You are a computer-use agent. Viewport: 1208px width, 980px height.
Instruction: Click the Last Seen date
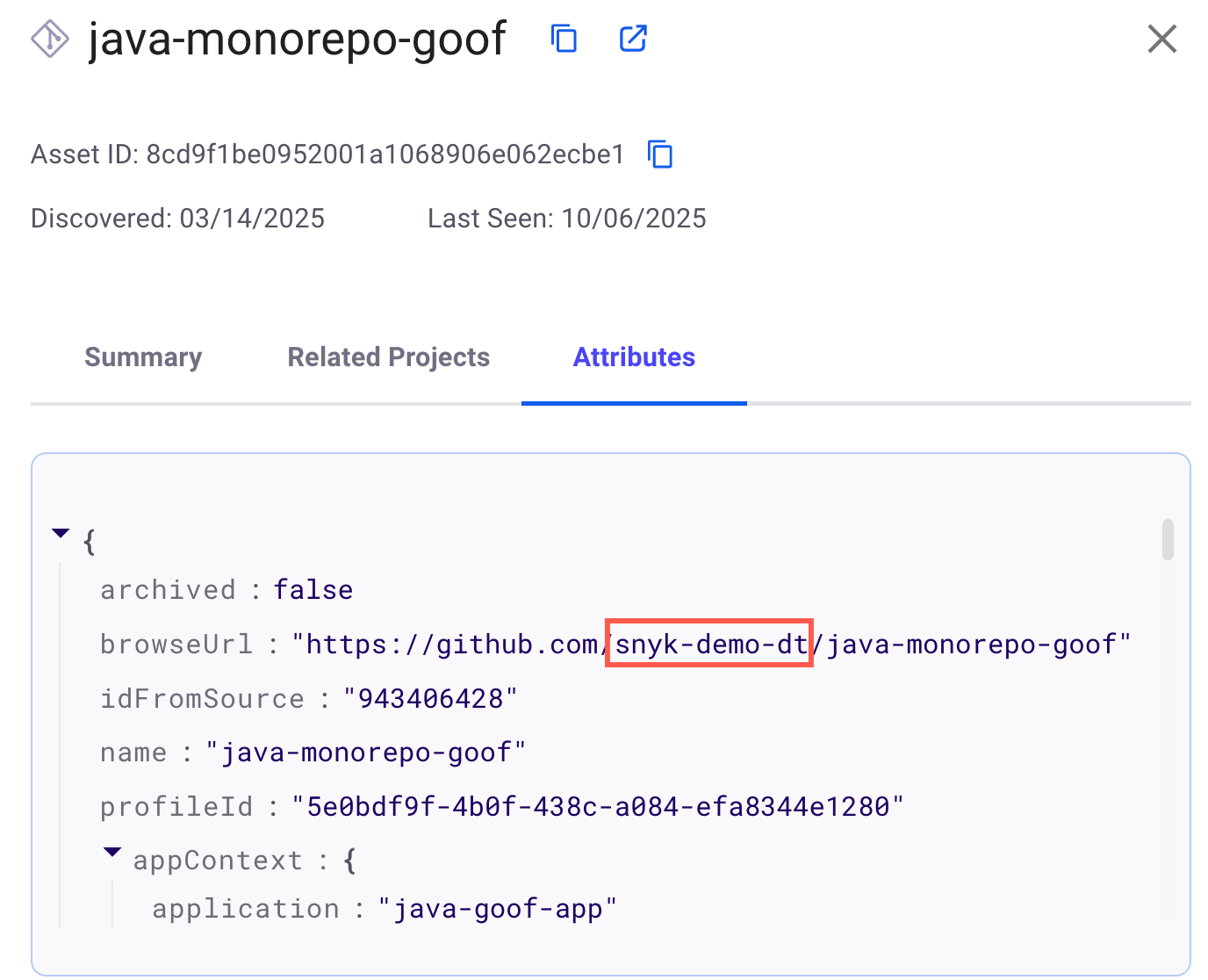(633, 219)
